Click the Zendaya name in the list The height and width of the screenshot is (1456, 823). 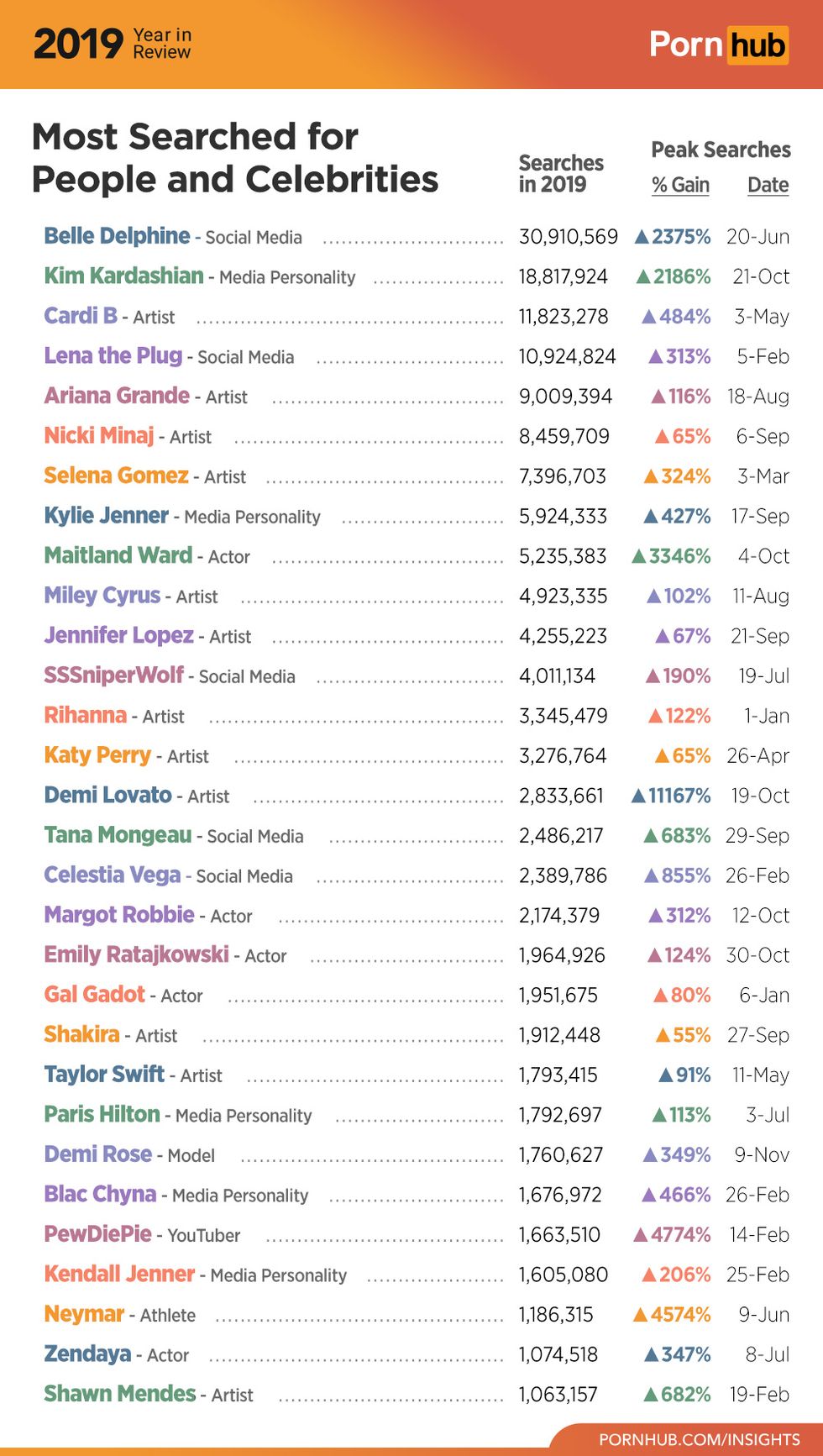click(87, 1354)
